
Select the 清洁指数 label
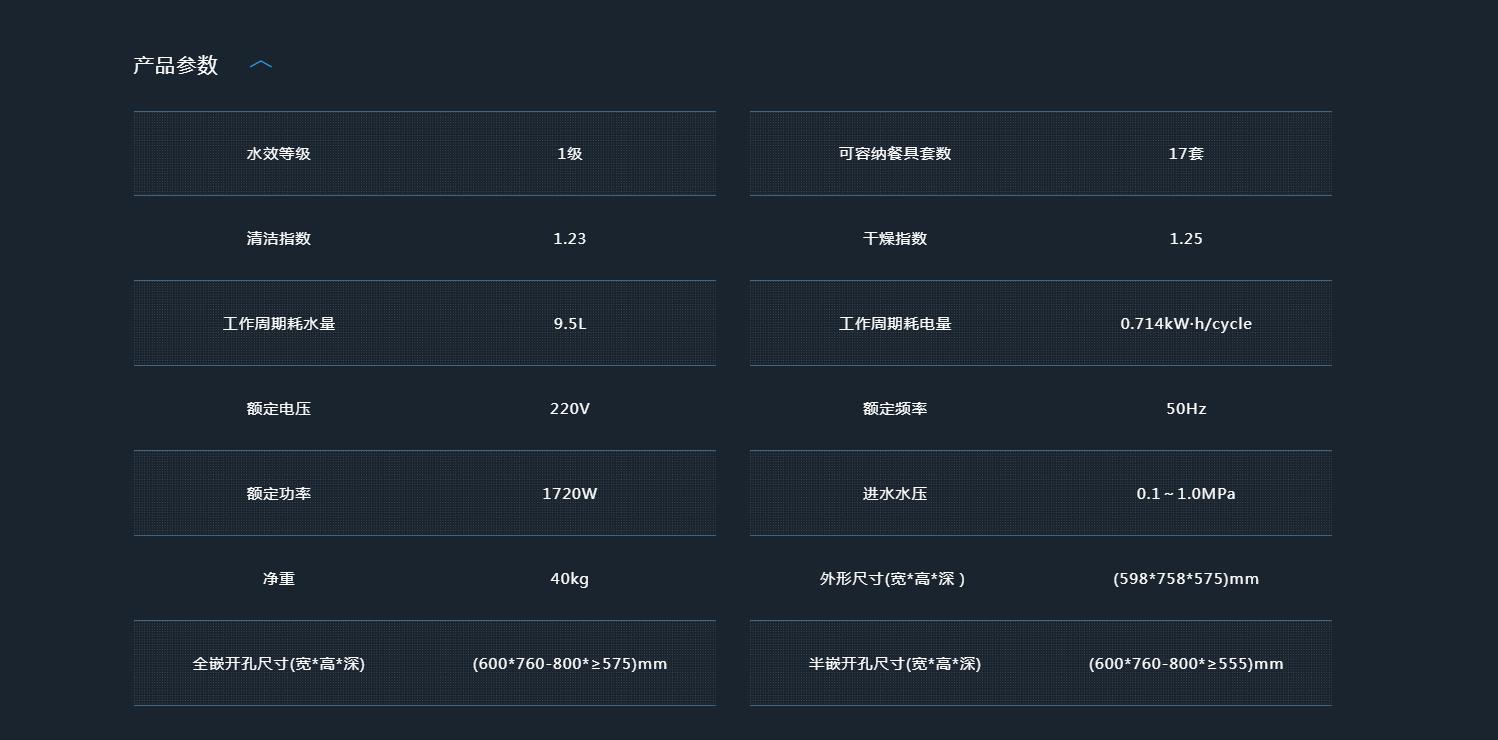279,239
